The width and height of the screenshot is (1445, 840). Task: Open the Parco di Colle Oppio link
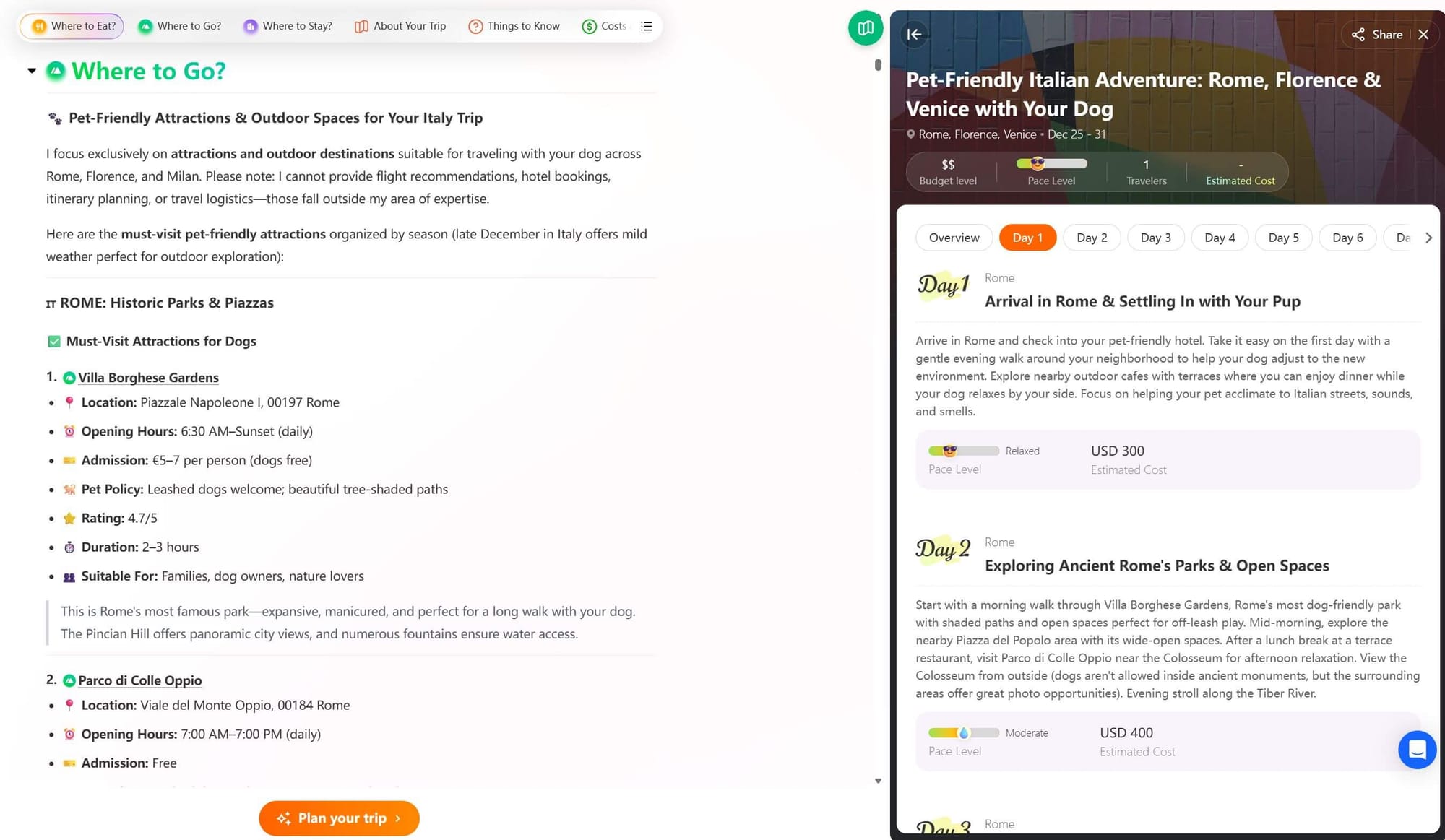coord(139,680)
